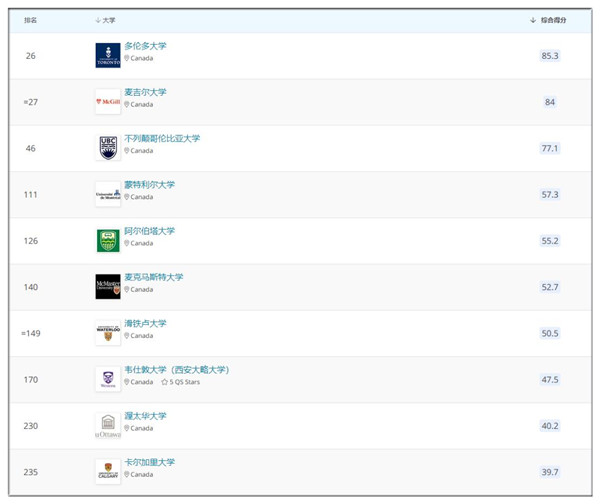This screenshot has height=504, width=600.
Task: Open the 不列颠哥伦比亚大学 link
Action: [x=162, y=139]
